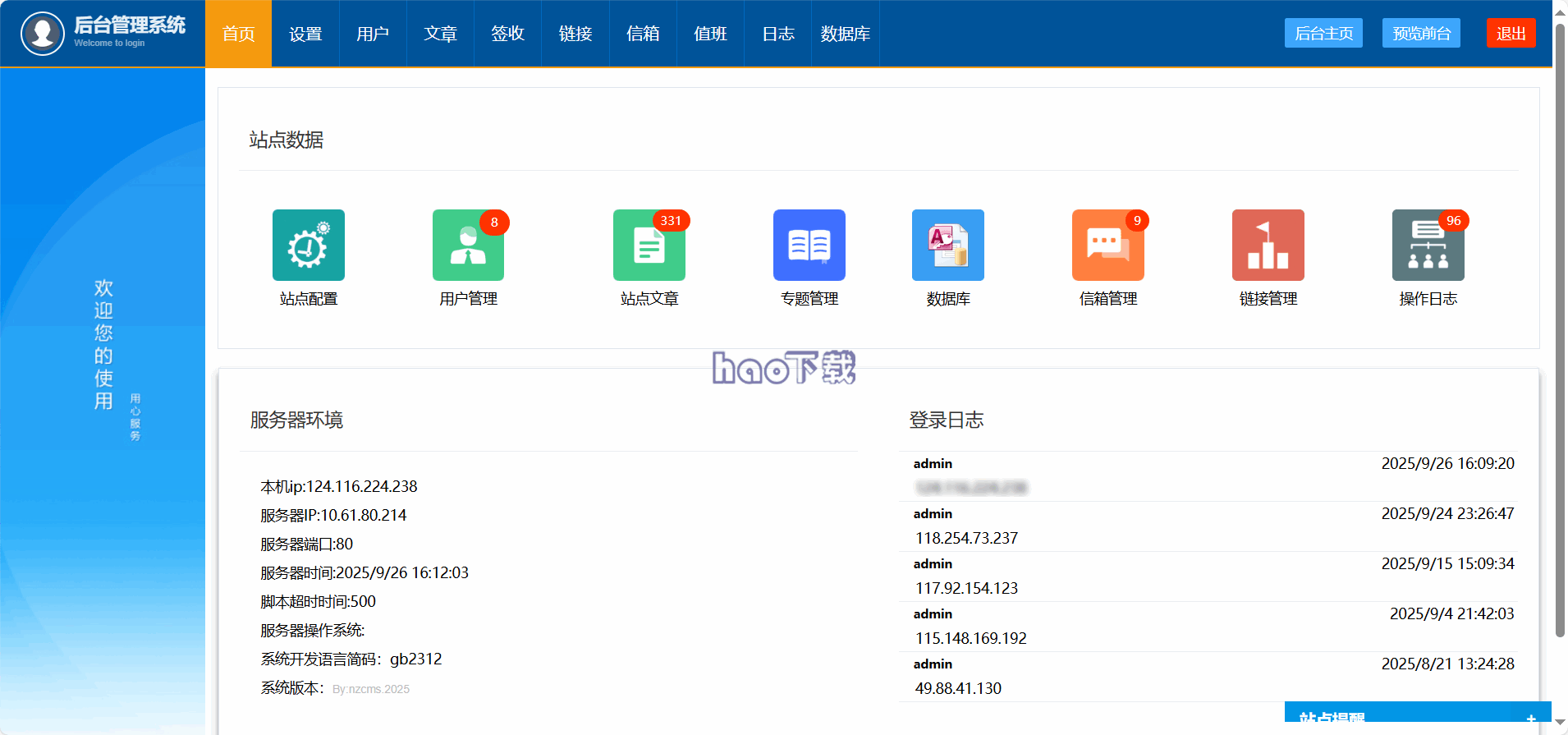Open the 链接管理 flag chart icon
1568x735 pixels.
pyautogui.click(x=1268, y=245)
